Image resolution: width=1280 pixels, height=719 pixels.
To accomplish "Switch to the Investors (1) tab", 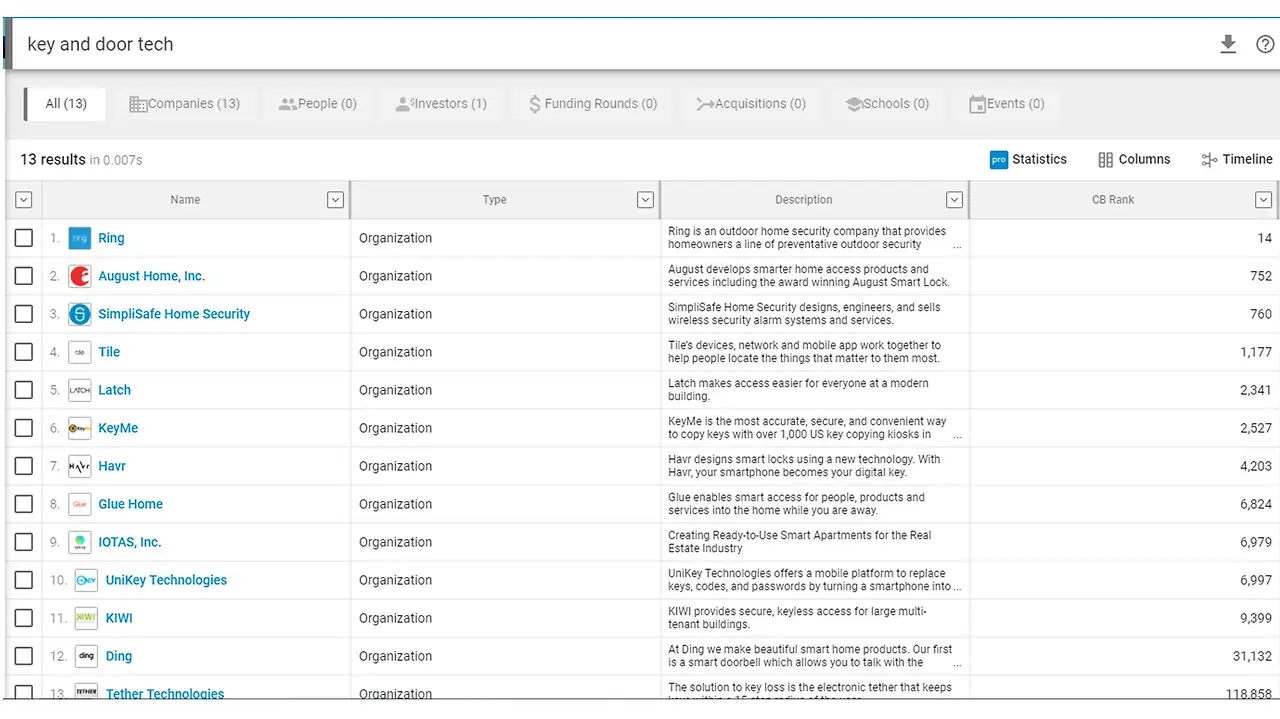I will pyautogui.click(x=441, y=103).
